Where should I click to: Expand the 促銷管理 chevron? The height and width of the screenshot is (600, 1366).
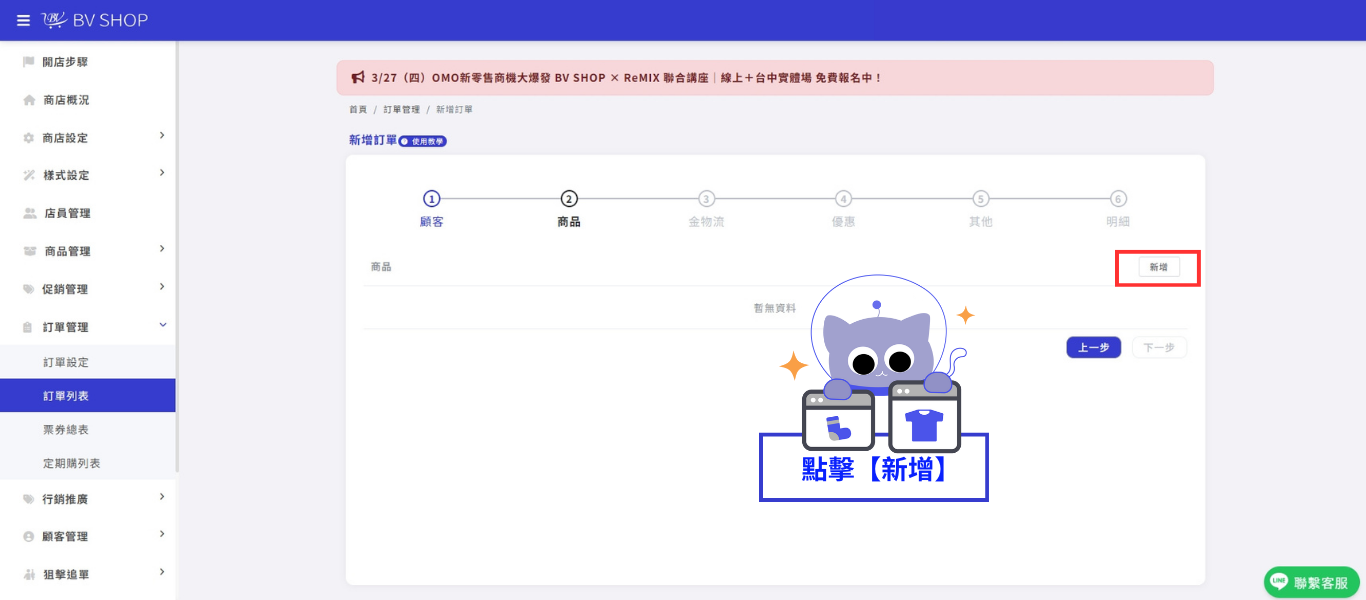(162, 287)
